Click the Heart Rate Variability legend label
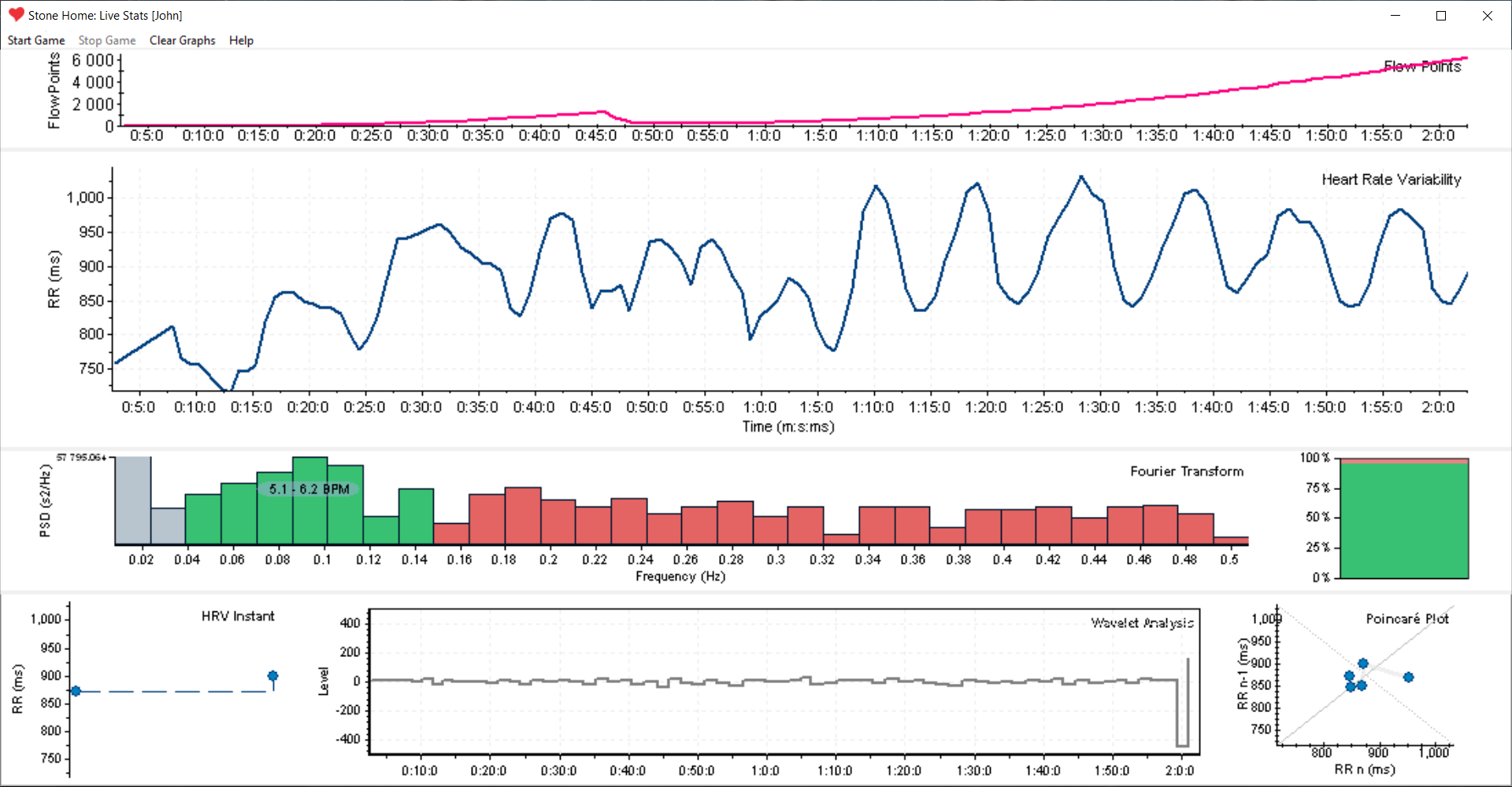The height and width of the screenshot is (787, 1512). point(1391,180)
